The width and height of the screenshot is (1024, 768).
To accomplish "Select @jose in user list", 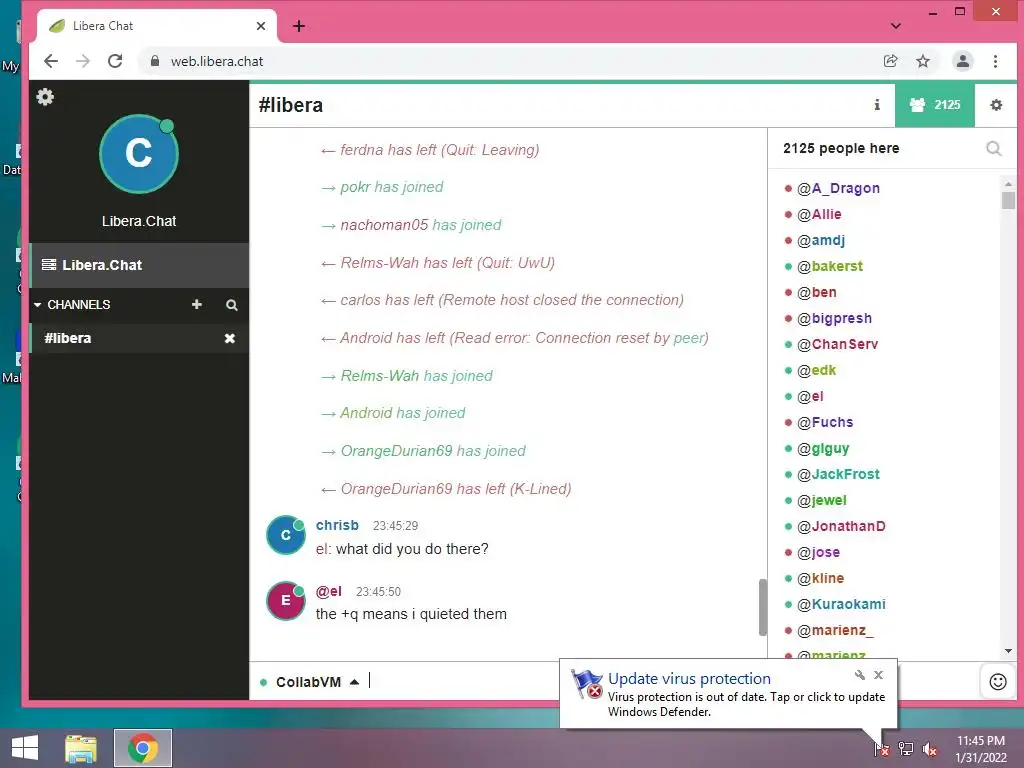I will tap(818, 552).
